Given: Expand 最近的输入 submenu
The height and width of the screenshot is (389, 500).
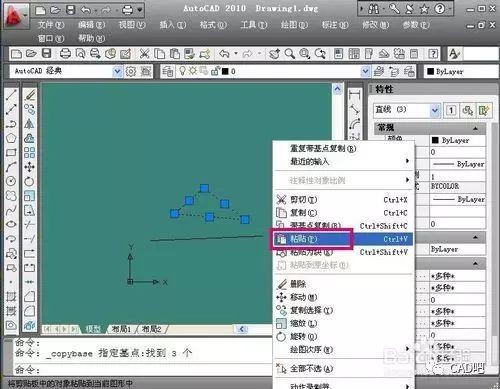Looking at the screenshot, I should (x=343, y=162).
